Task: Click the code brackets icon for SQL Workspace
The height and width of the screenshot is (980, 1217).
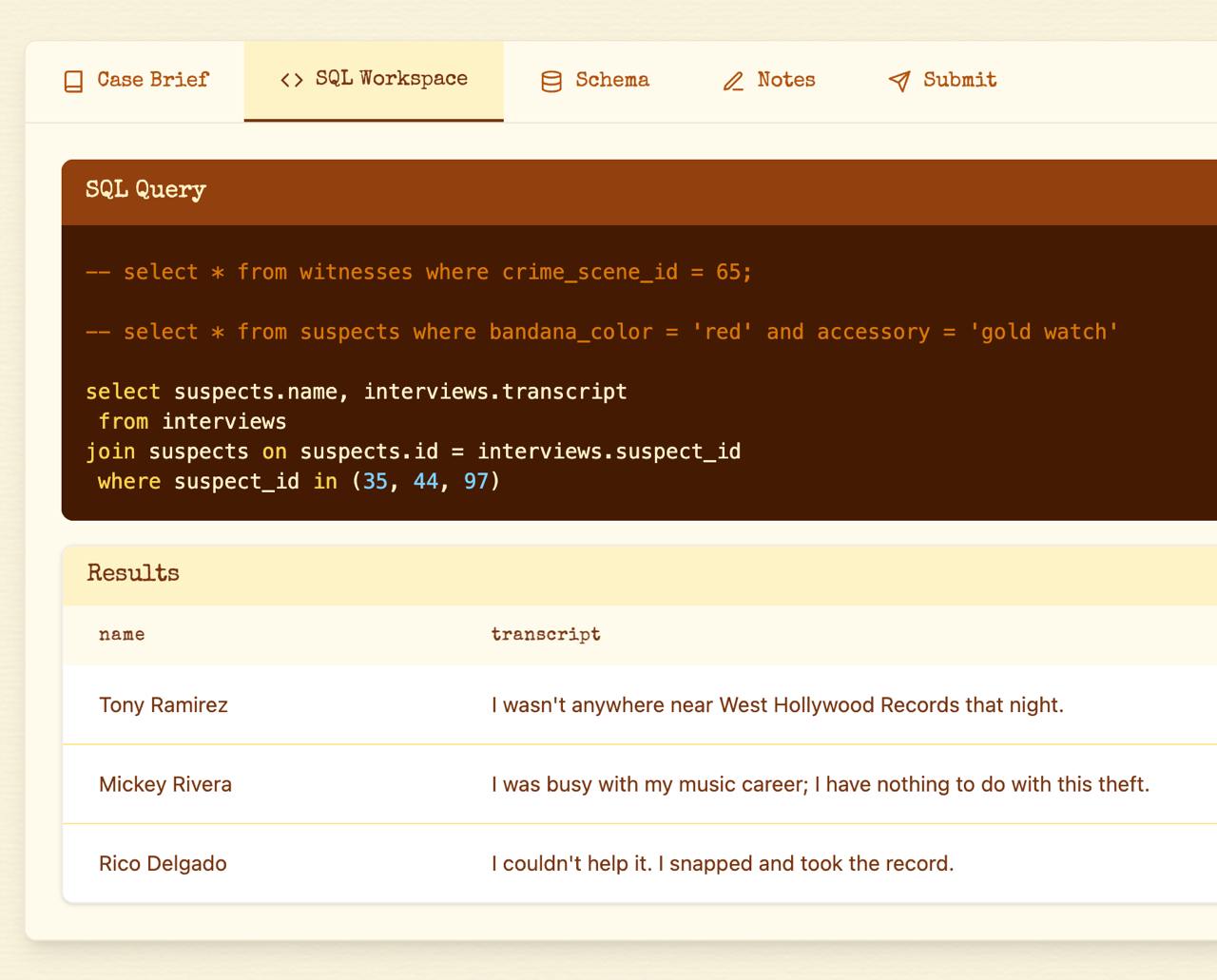Action: (x=292, y=81)
